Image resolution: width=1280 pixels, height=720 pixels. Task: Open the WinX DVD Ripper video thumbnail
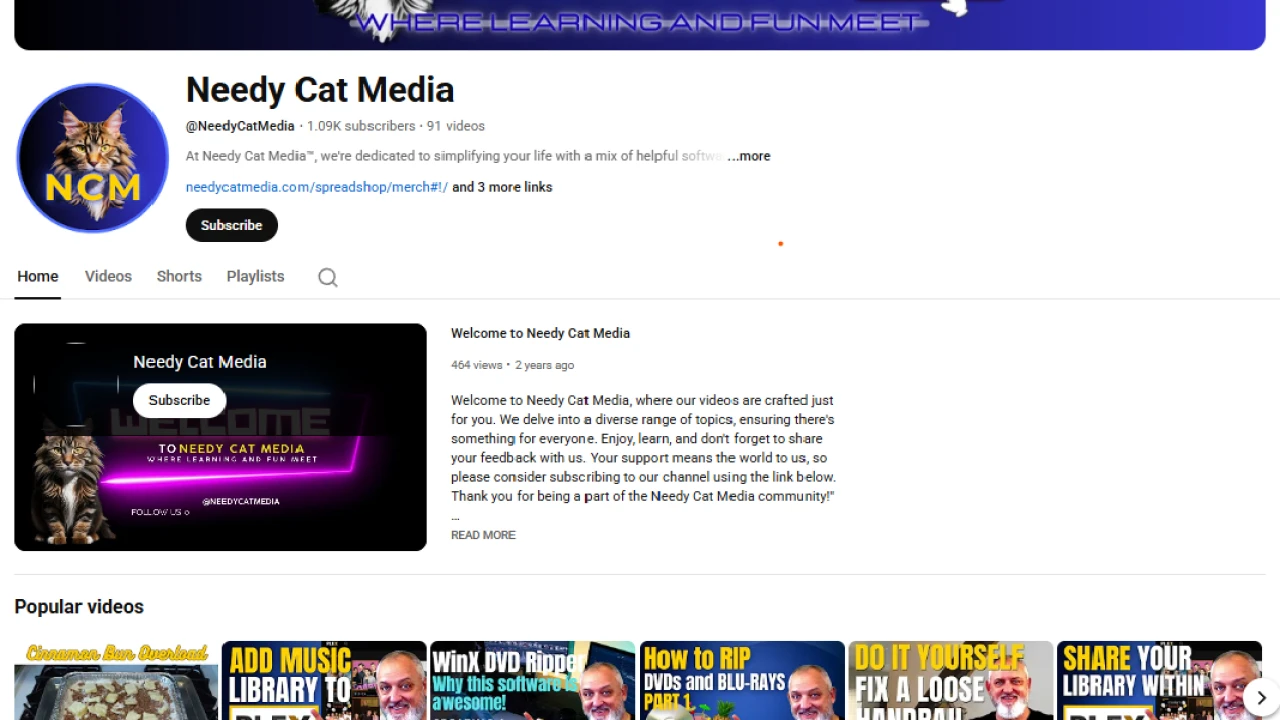(x=532, y=681)
